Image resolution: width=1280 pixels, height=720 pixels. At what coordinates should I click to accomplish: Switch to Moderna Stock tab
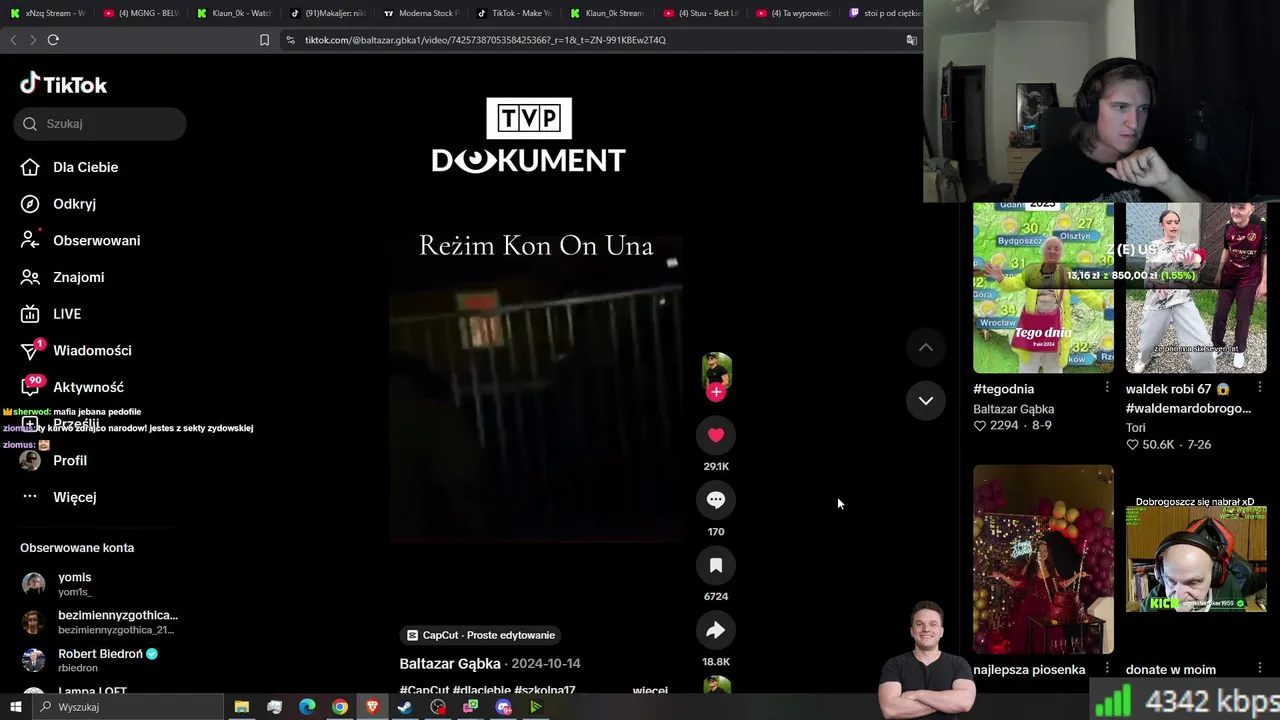421,13
